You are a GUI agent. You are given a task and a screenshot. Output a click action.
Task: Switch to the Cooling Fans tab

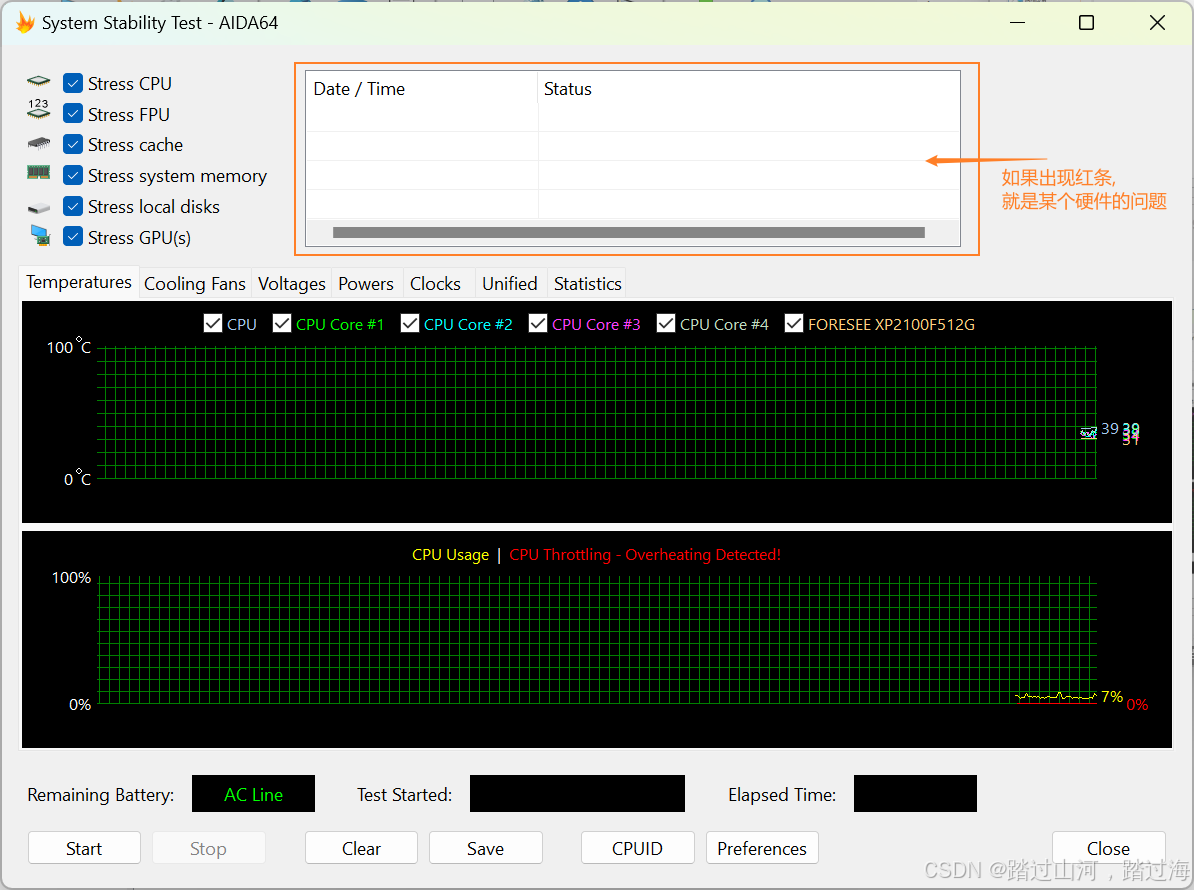click(x=195, y=284)
